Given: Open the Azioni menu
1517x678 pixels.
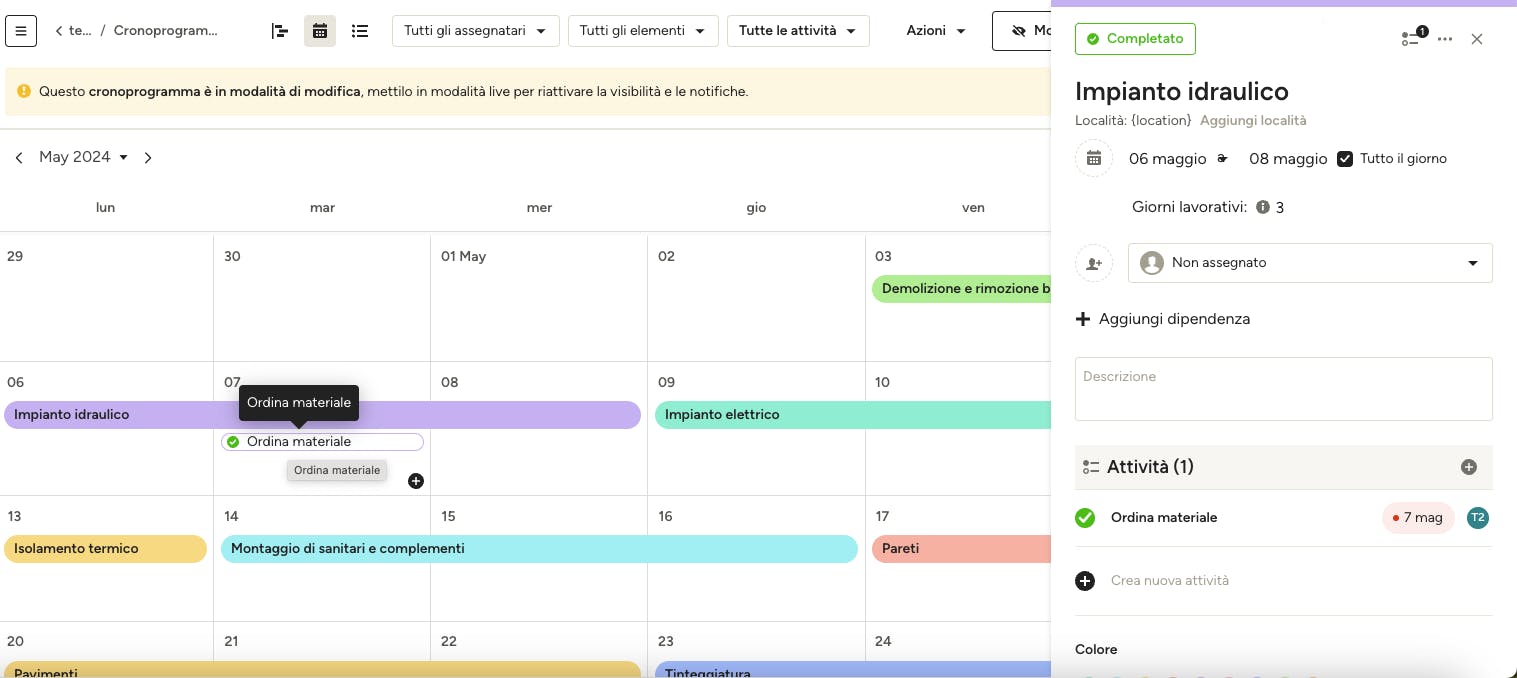Looking at the screenshot, I should 936,31.
